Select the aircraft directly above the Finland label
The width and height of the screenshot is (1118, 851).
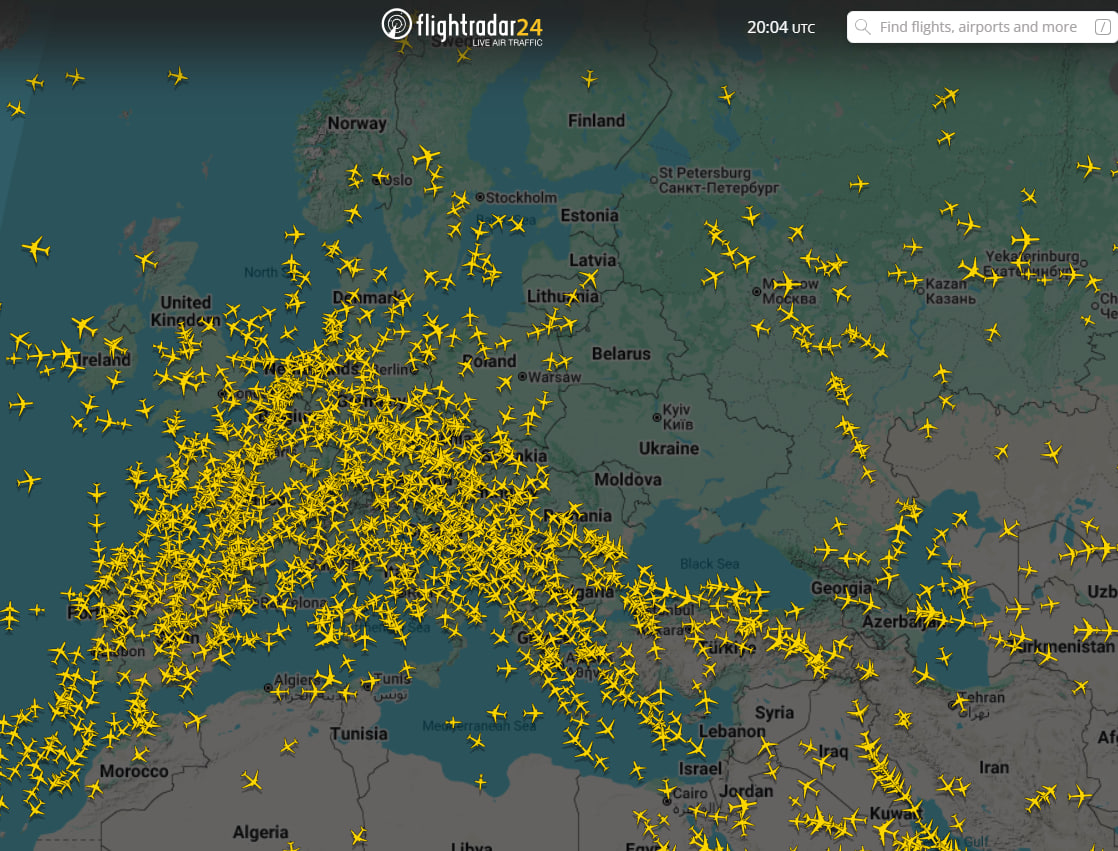[x=589, y=78]
